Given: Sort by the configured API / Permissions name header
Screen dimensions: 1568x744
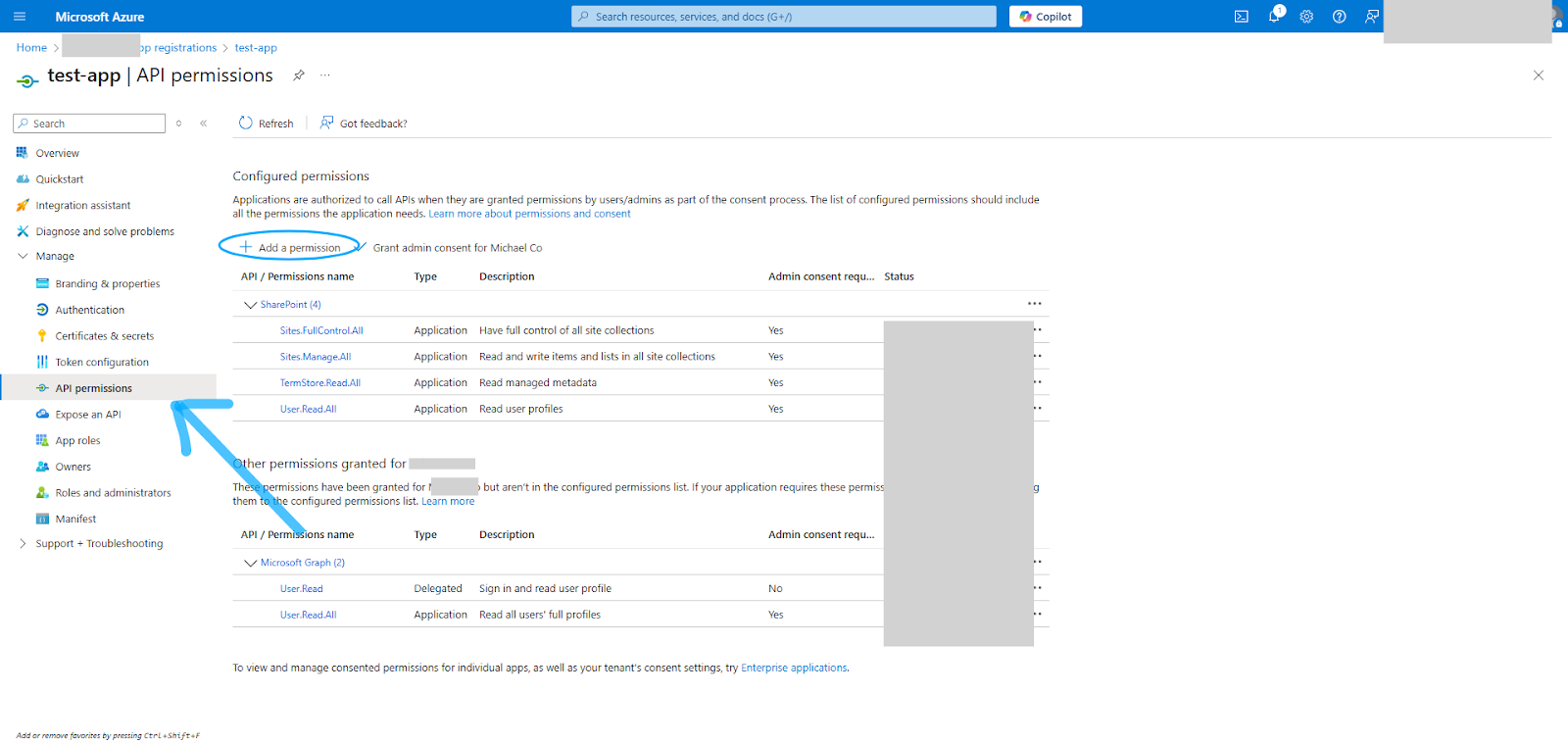Looking at the screenshot, I should (297, 277).
